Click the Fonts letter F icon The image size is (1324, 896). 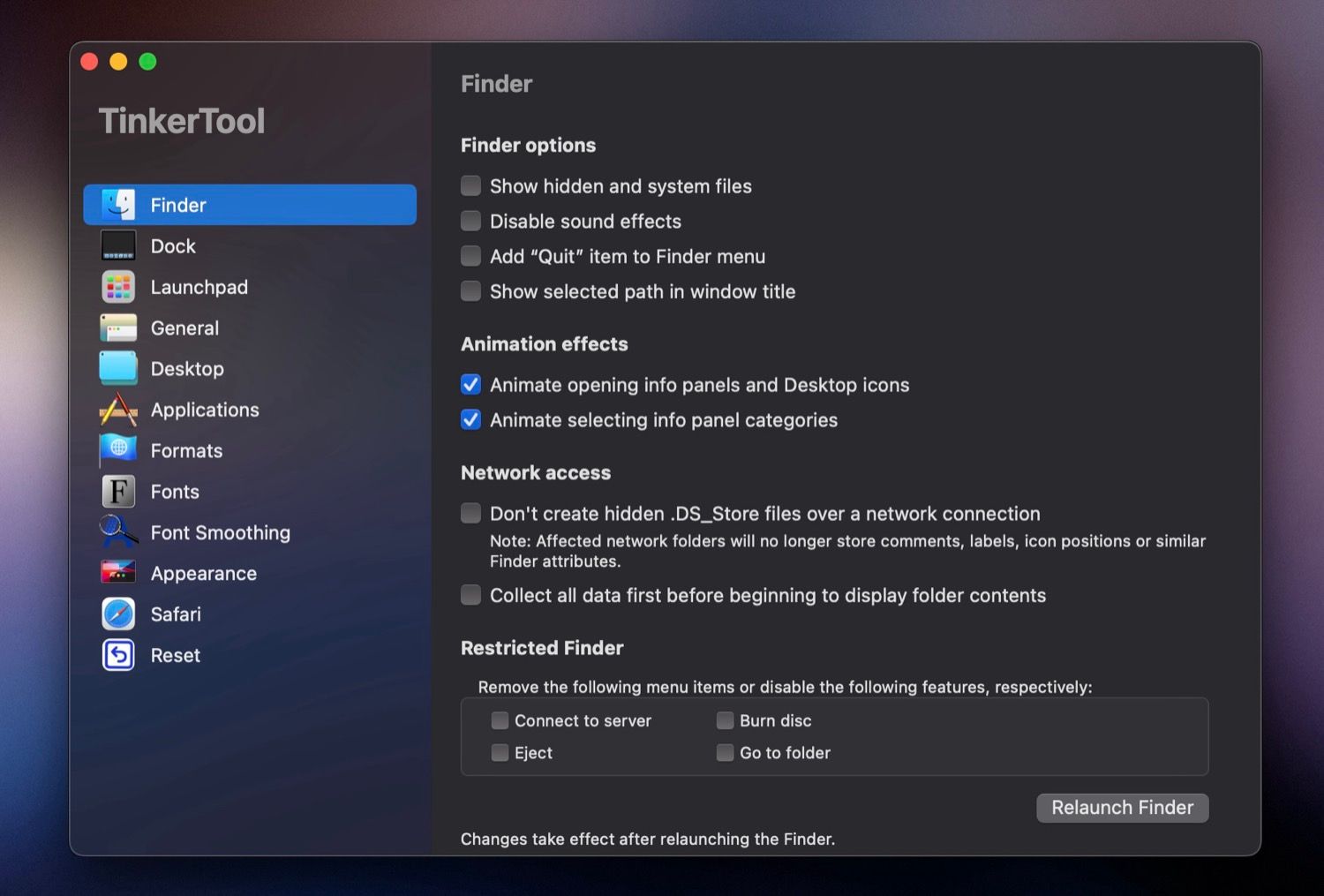click(118, 492)
